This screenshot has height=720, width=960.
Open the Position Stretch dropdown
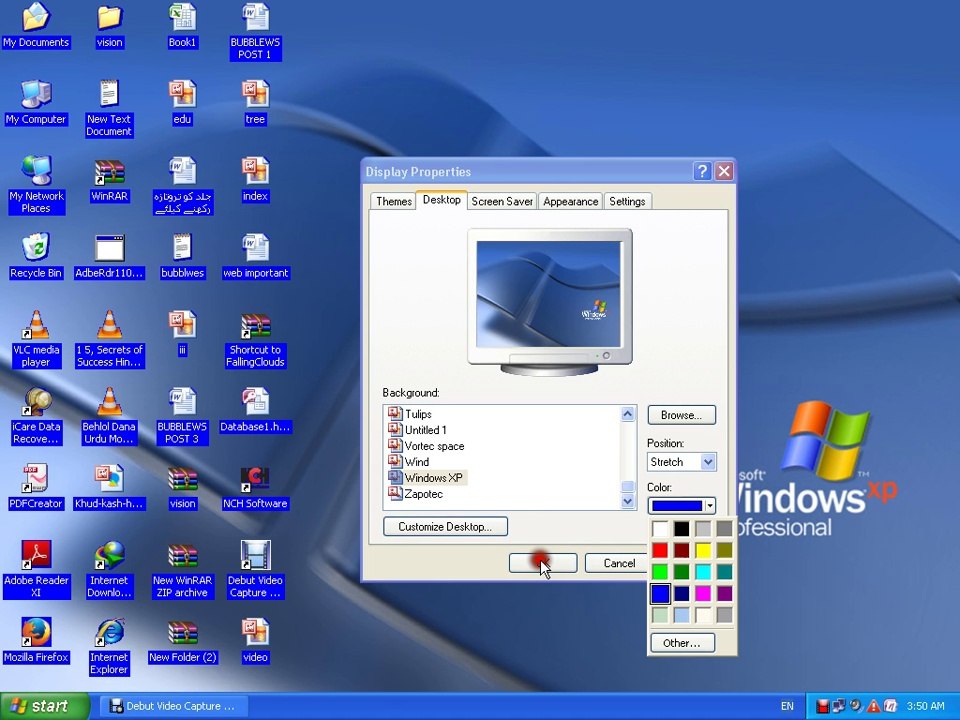click(x=681, y=462)
